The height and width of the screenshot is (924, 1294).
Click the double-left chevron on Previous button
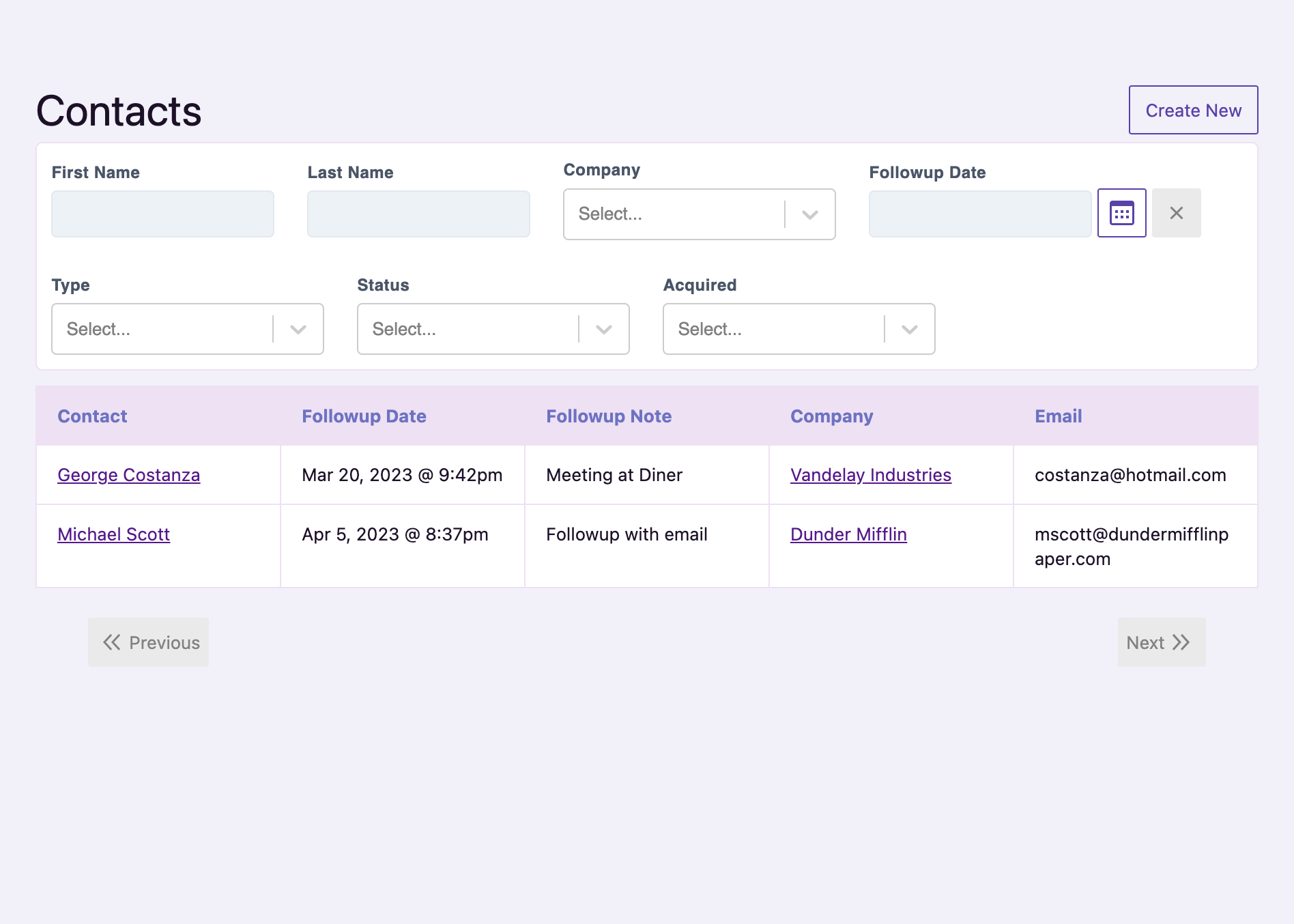[x=112, y=642]
